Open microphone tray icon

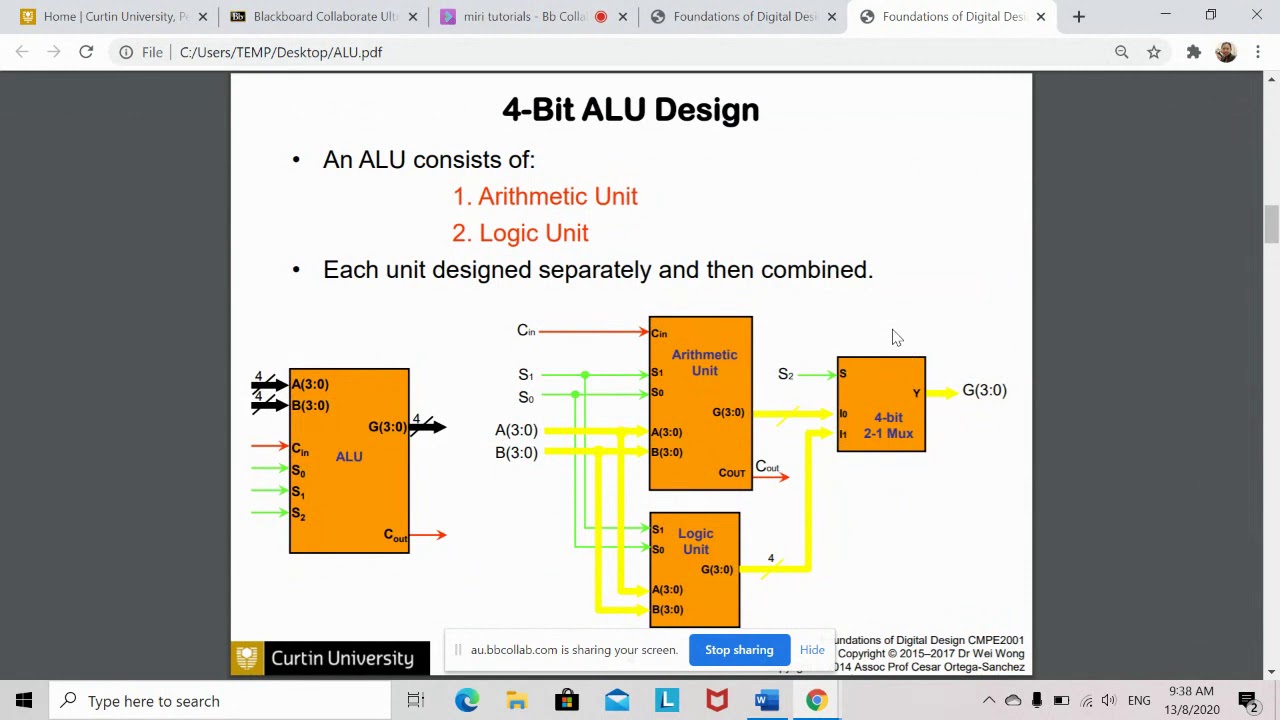1037,701
